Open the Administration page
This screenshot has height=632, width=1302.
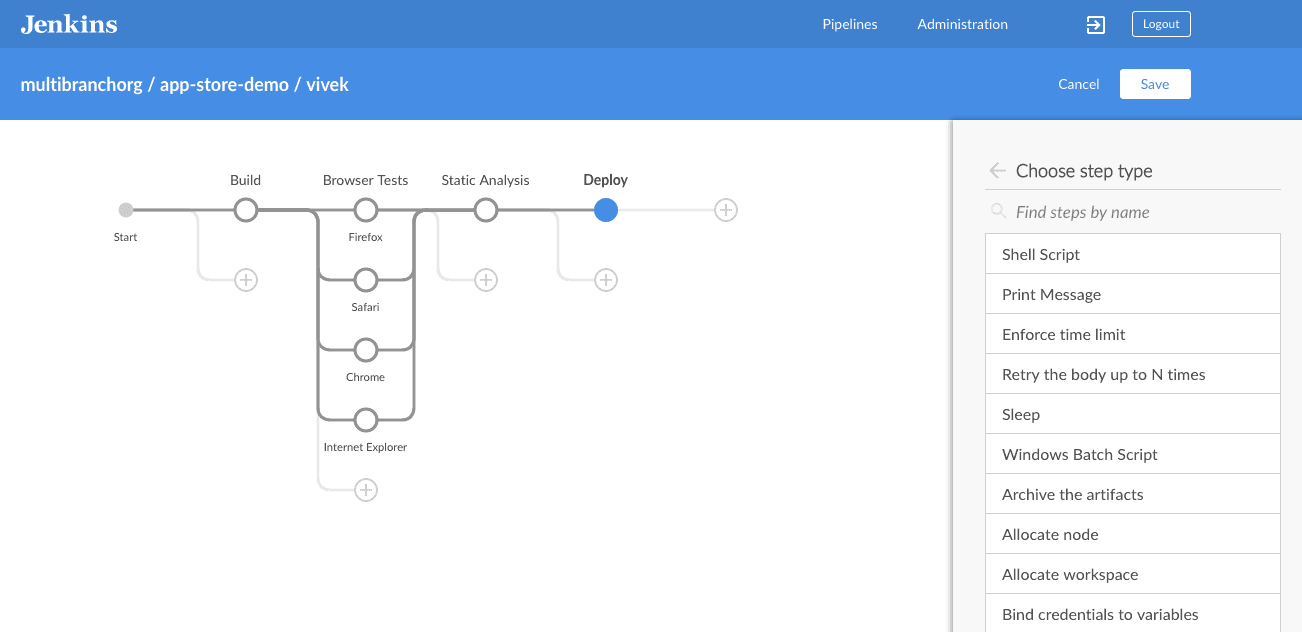click(x=962, y=24)
